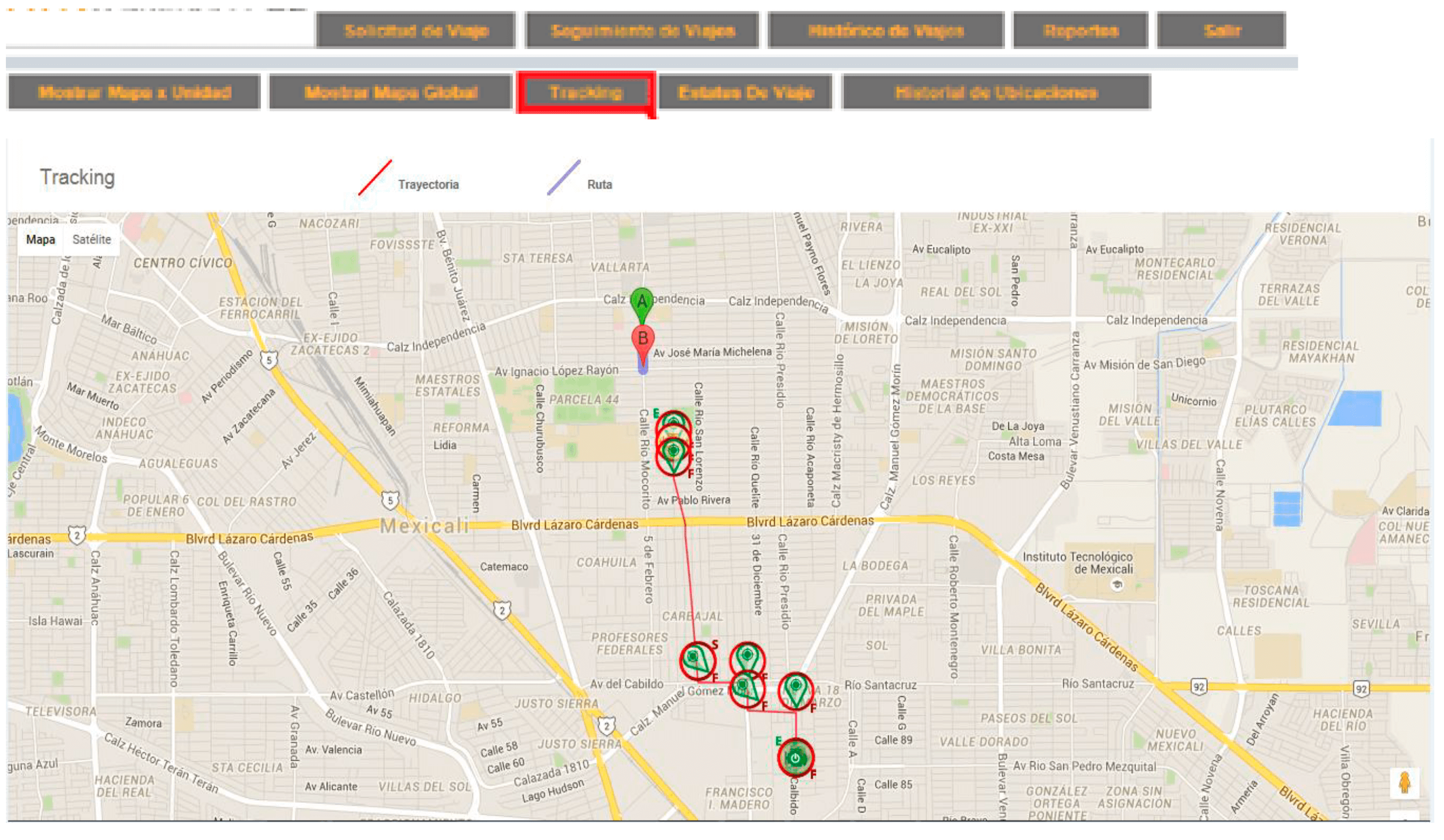Click the bottom marker near Calle Río San Lorenzo
The height and width of the screenshot is (840, 1444).
673,456
